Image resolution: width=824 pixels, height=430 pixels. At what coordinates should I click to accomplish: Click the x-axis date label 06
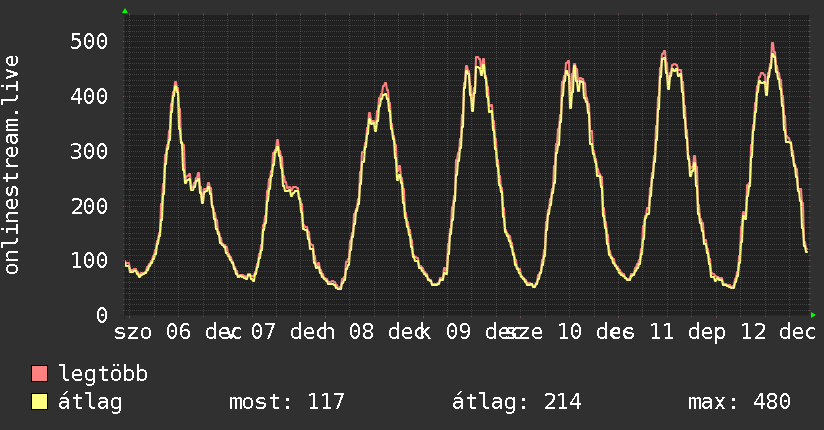(x=179, y=332)
